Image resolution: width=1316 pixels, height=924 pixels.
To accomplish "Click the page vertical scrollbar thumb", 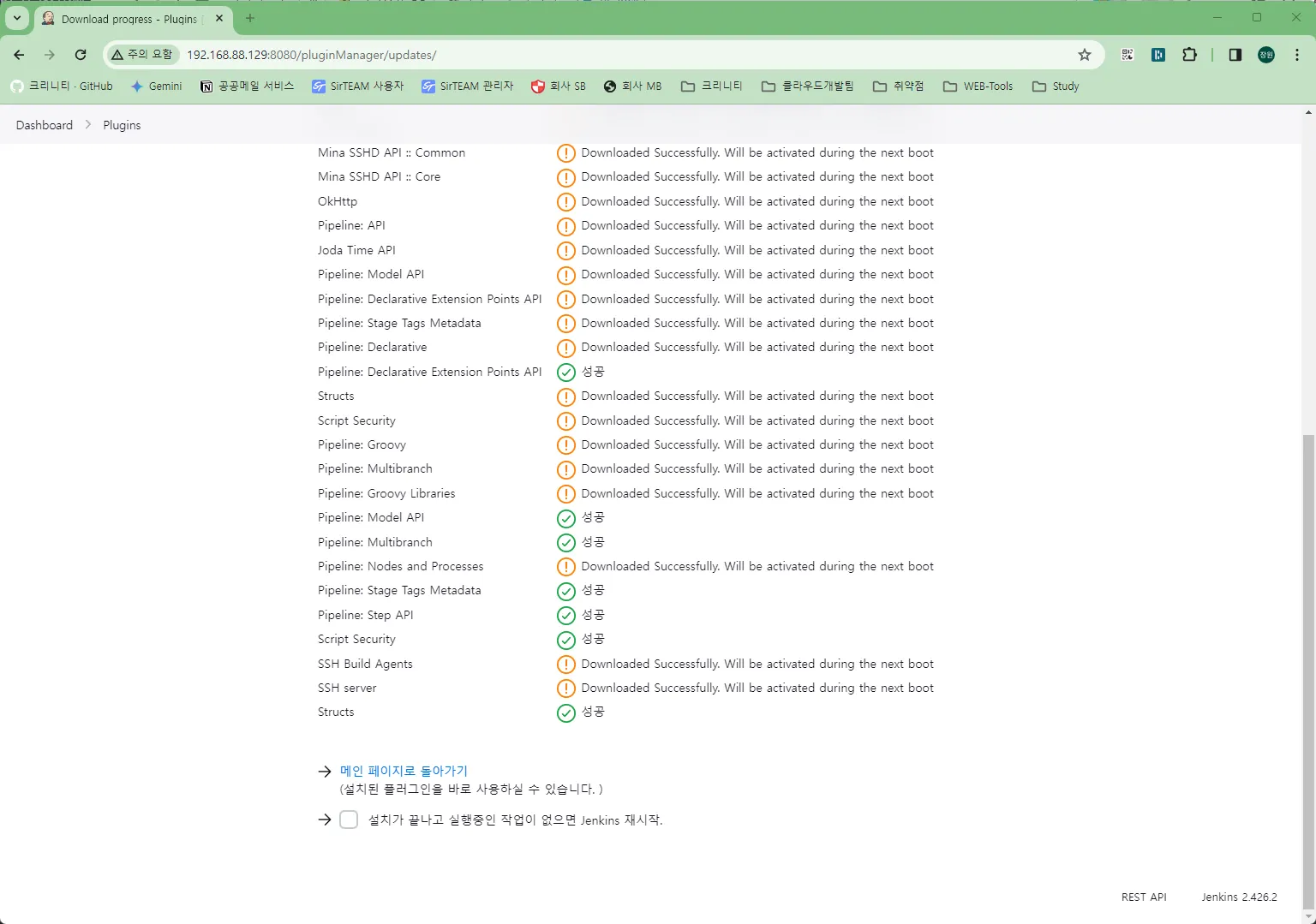I will [1308, 671].
